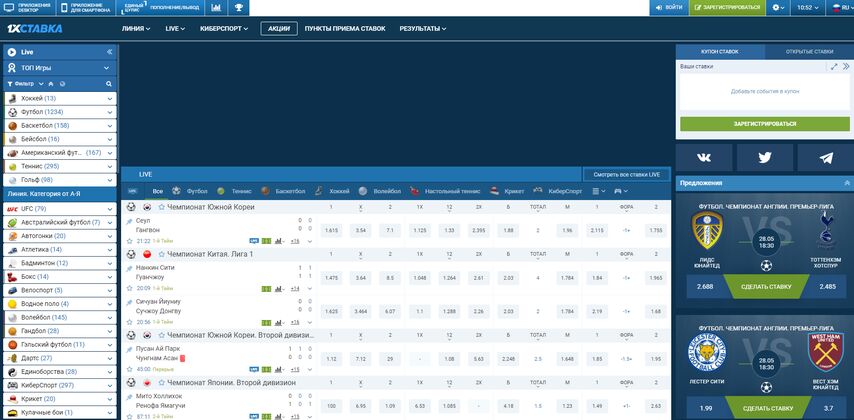Toggle the globe icon in sidebar filter bar
The height and width of the screenshot is (420, 854).
point(62,84)
